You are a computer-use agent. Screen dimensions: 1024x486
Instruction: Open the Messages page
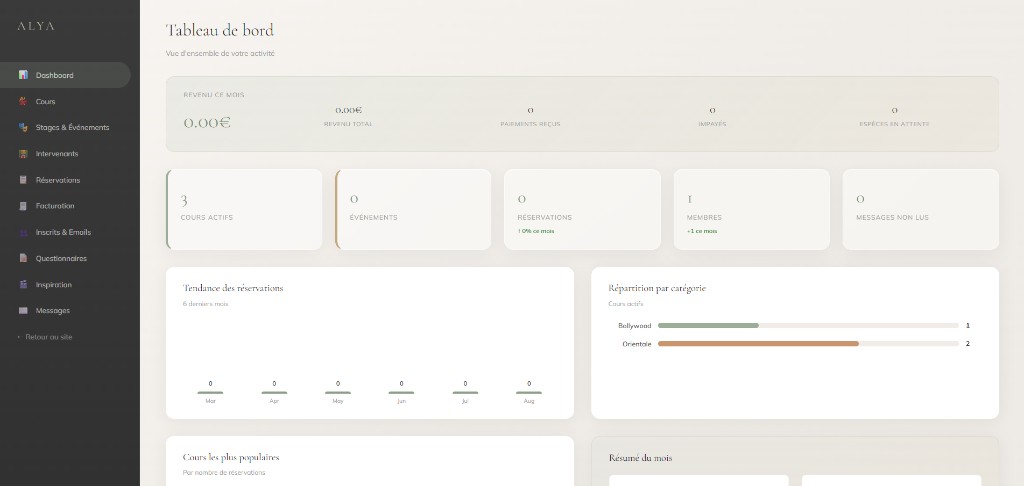[x=65, y=310]
